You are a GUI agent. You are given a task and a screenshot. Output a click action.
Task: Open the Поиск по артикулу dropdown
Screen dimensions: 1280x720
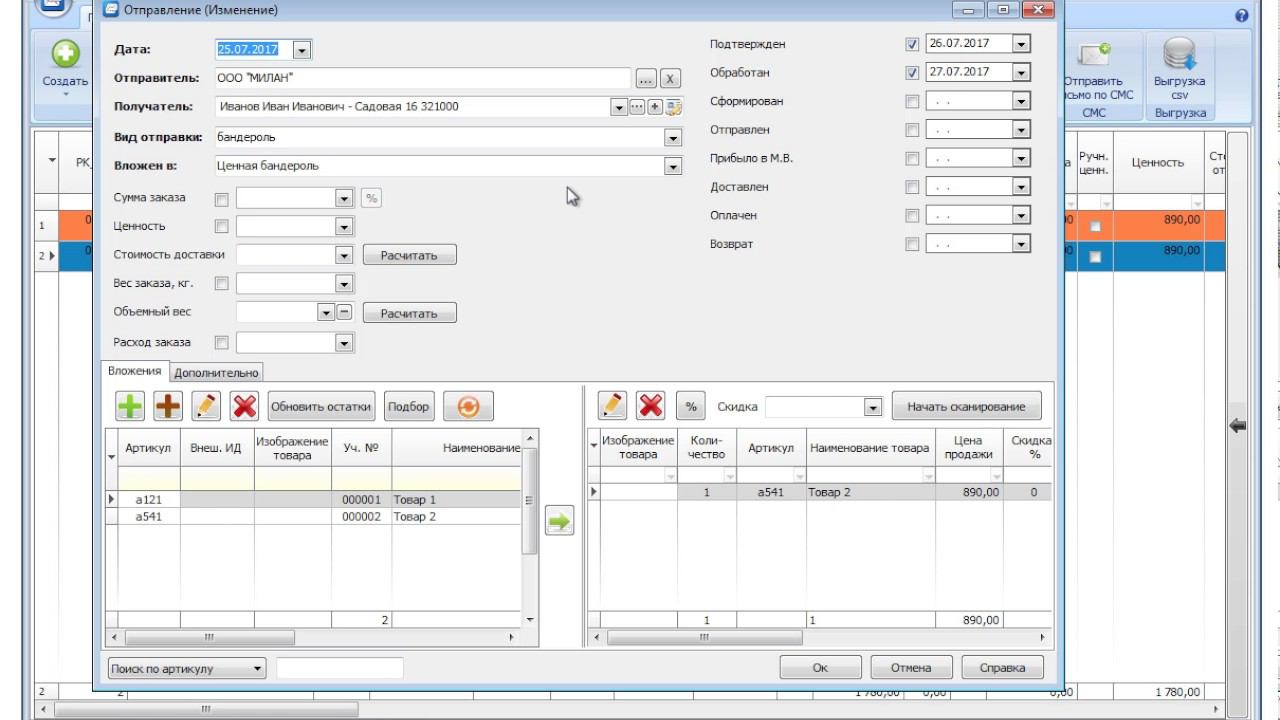coord(258,668)
